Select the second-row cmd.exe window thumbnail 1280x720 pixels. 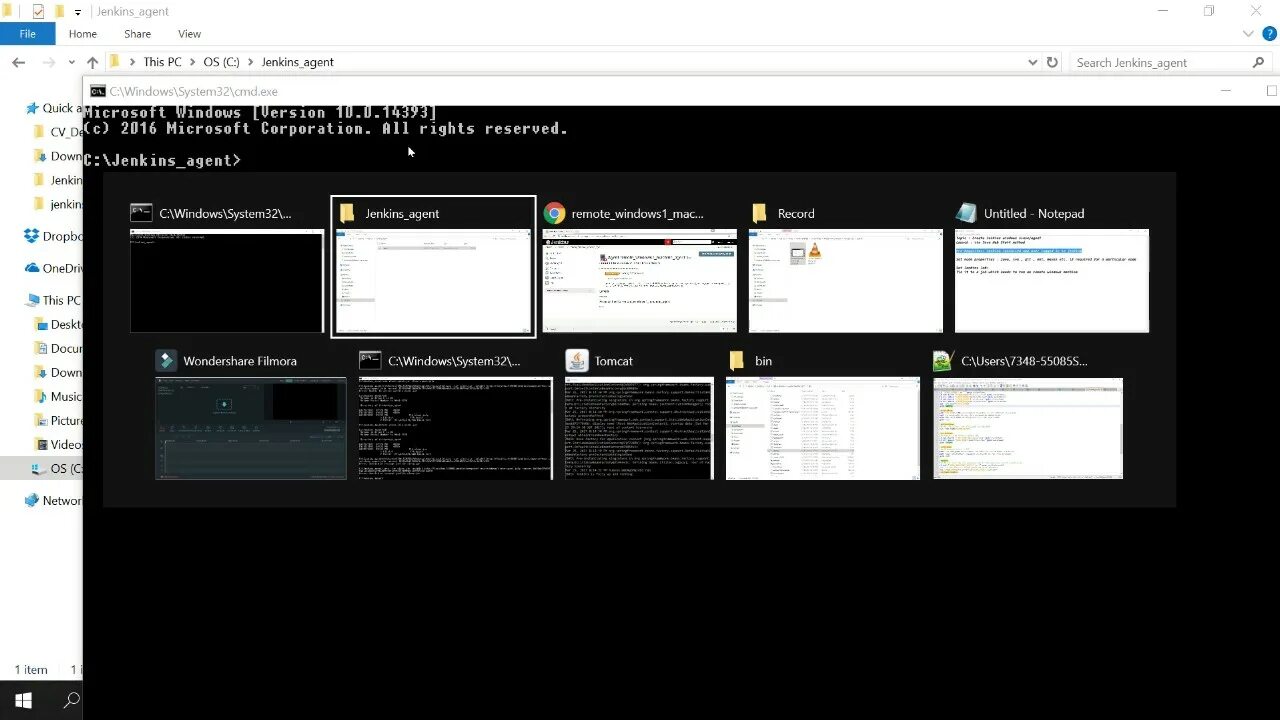coord(455,428)
